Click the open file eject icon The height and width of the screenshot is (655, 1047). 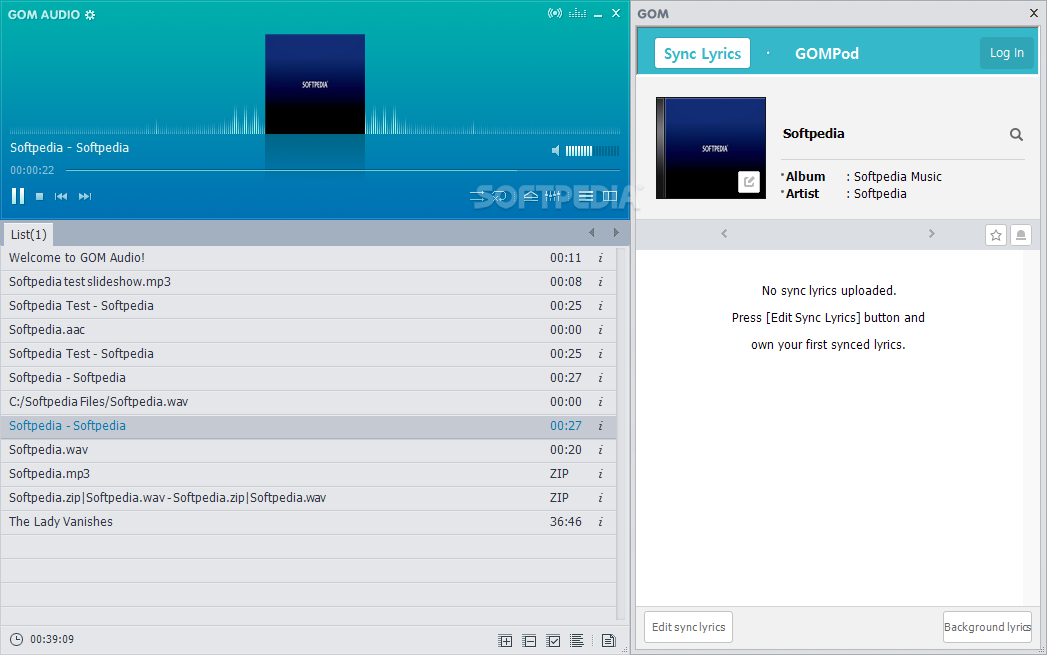click(x=530, y=196)
